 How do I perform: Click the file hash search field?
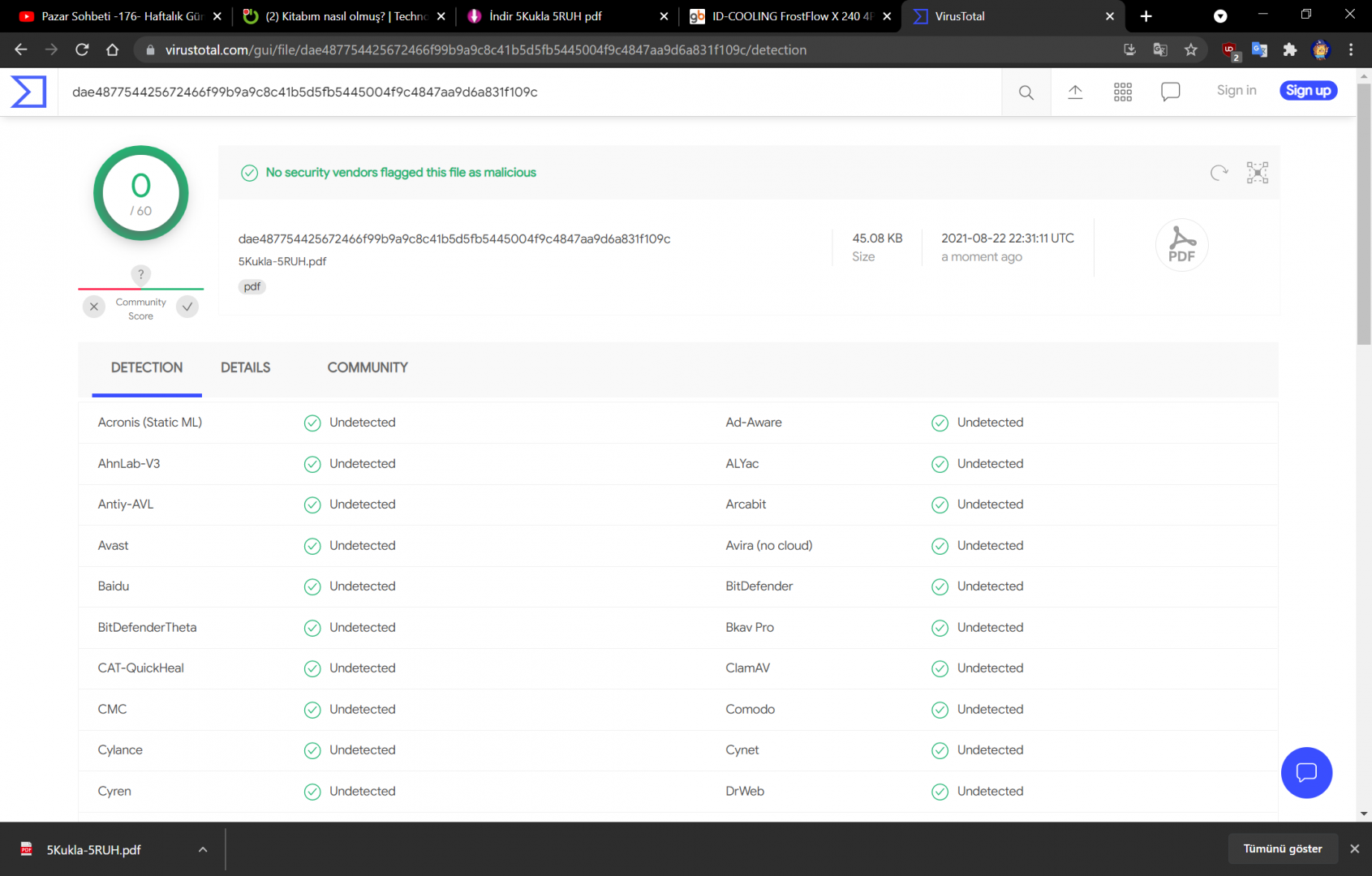point(527,92)
